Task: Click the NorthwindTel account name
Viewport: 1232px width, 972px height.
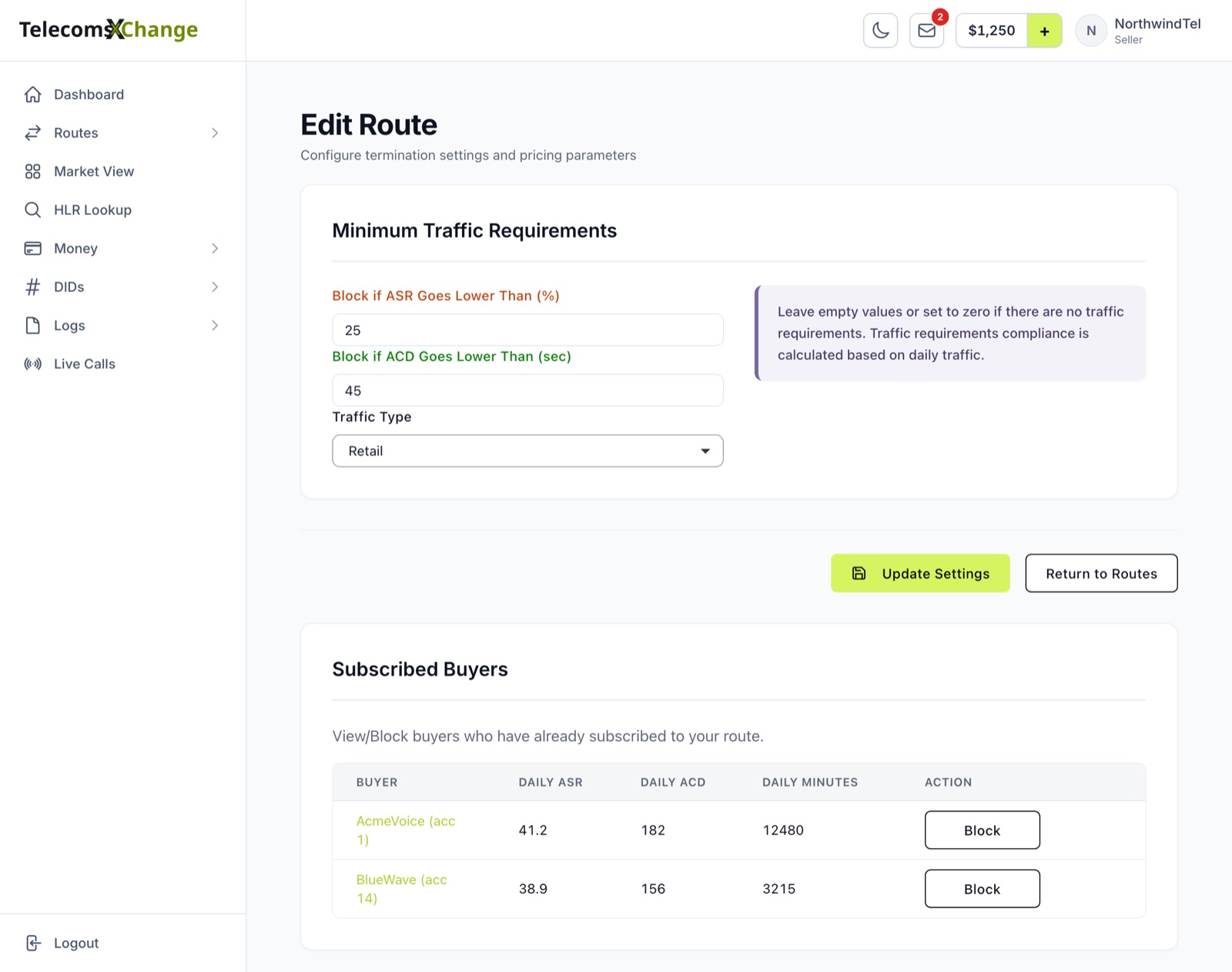Action: click(x=1157, y=24)
